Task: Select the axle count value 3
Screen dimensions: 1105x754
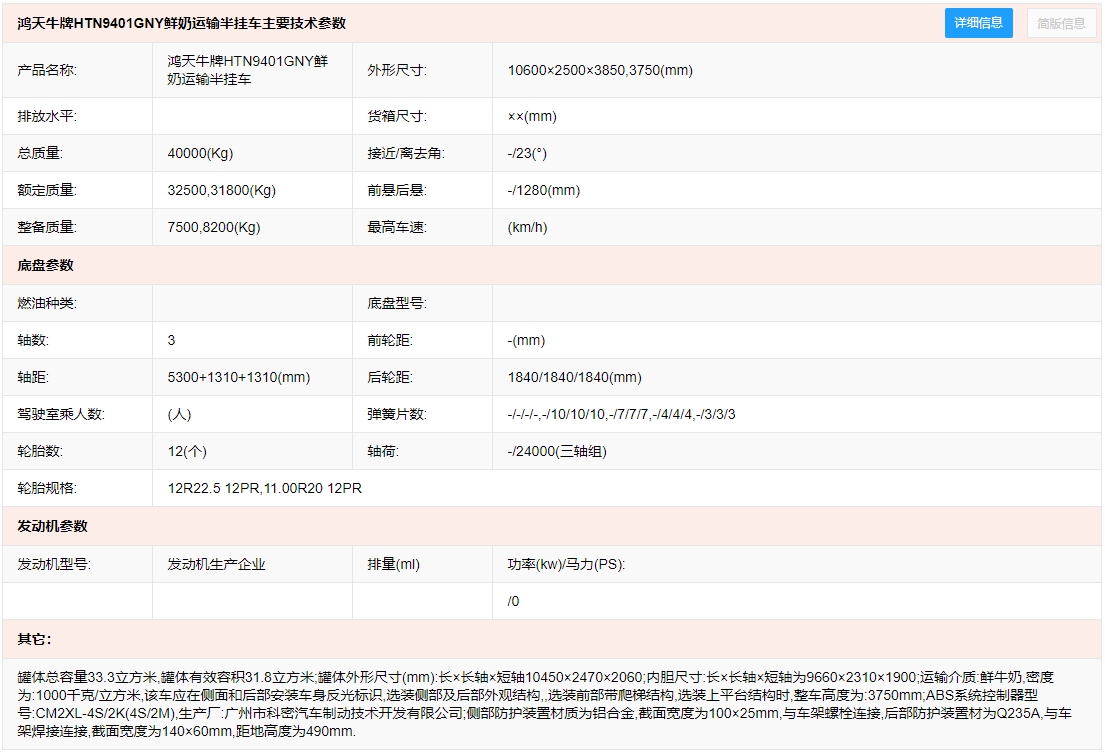Action: coord(171,340)
